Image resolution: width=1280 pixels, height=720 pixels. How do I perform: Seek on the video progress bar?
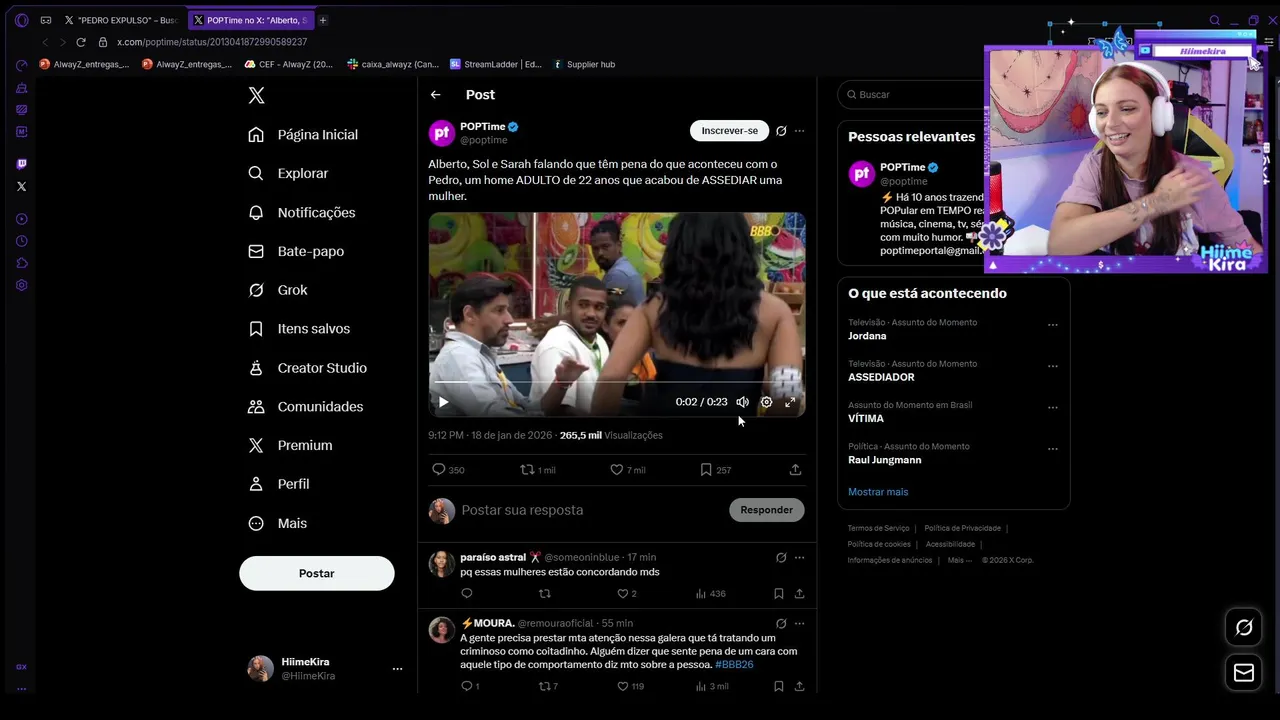[617, 382]
